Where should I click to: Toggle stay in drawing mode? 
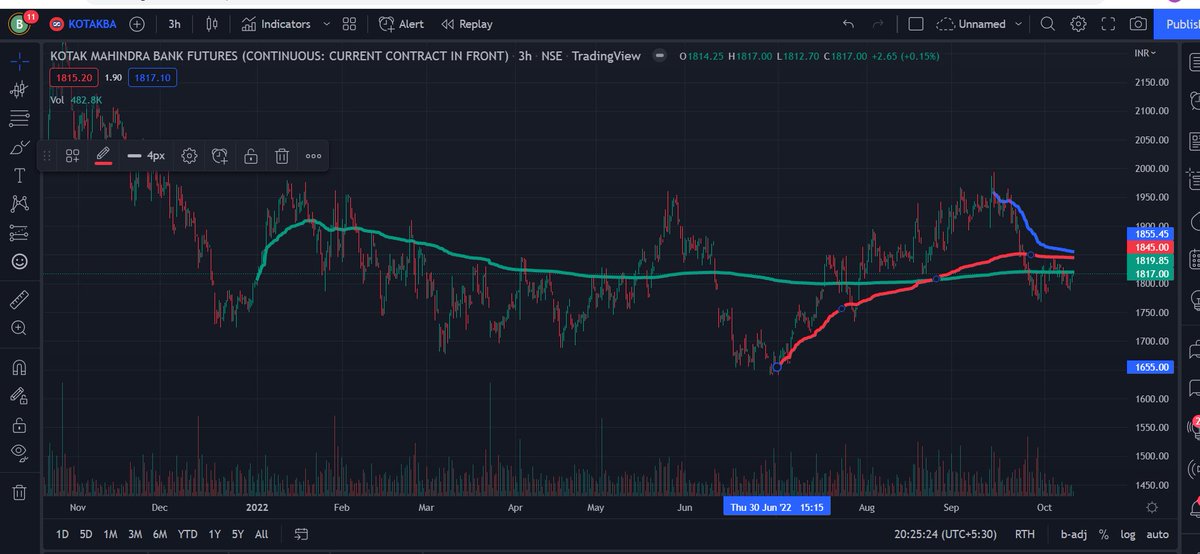[x=19, y=396]
